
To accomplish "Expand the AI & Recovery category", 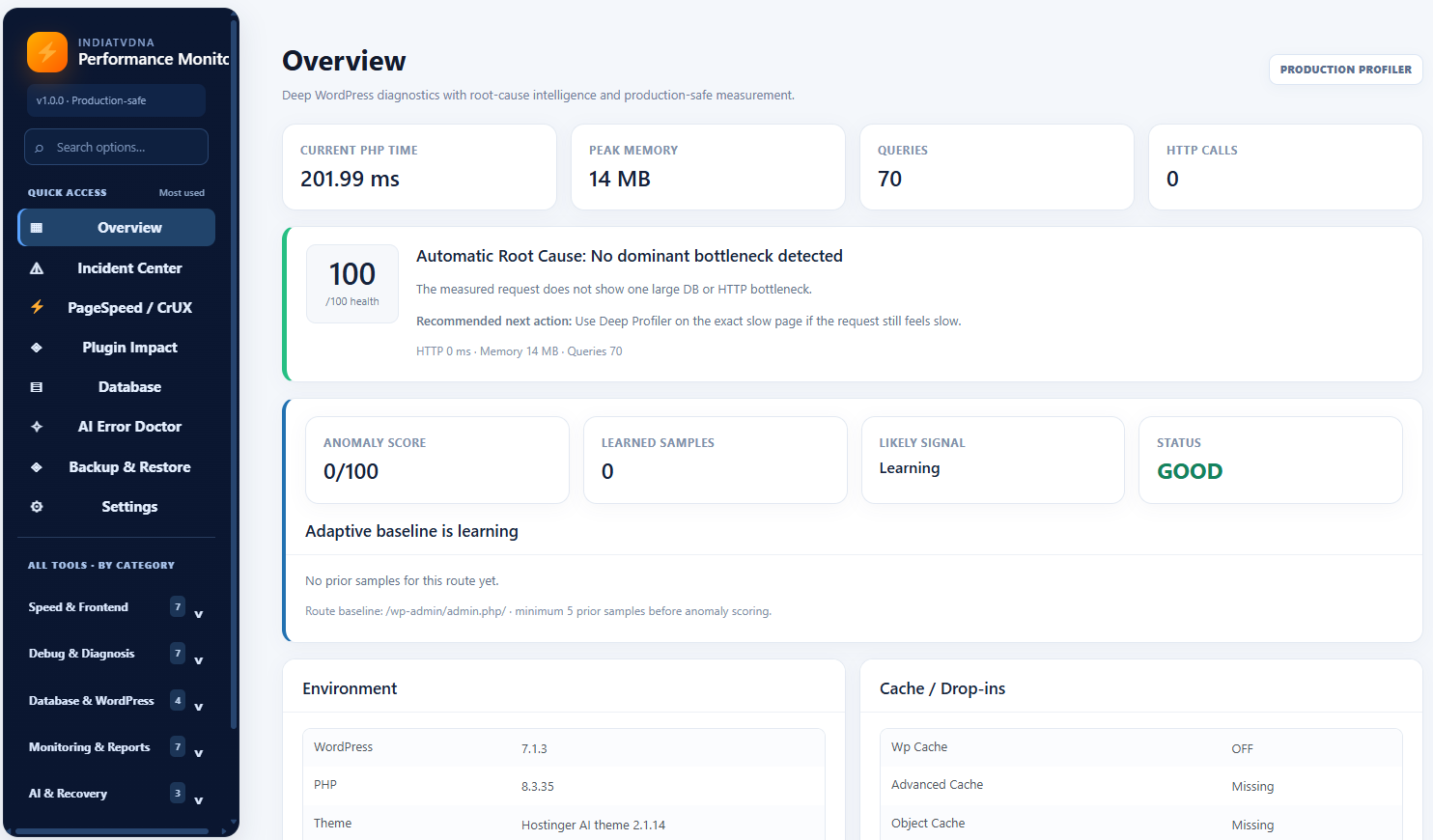I will point(116,794).
